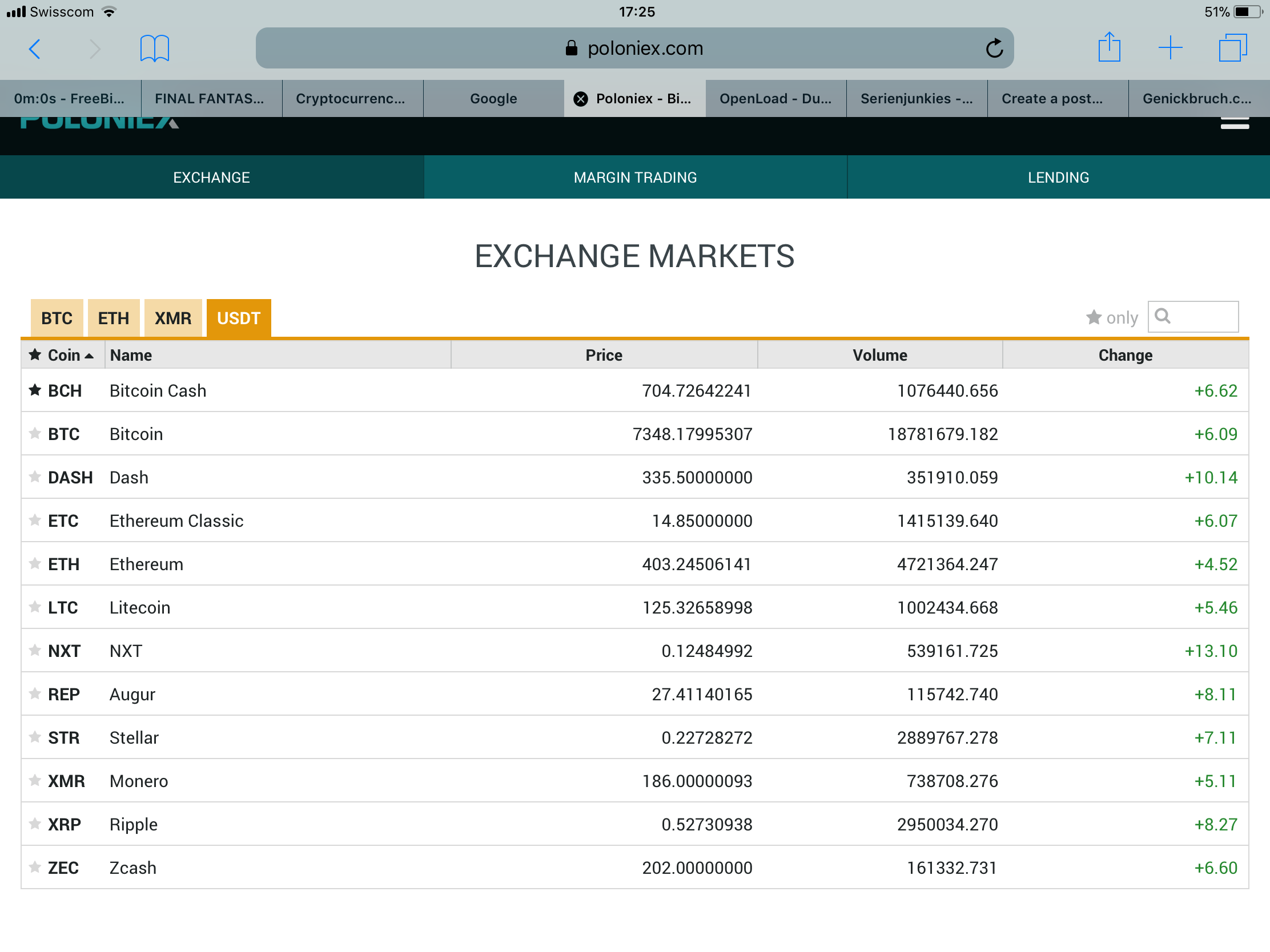The image size is (1270, 952).
Task: Sort by Name column header
Action: [x=278, y=355]
